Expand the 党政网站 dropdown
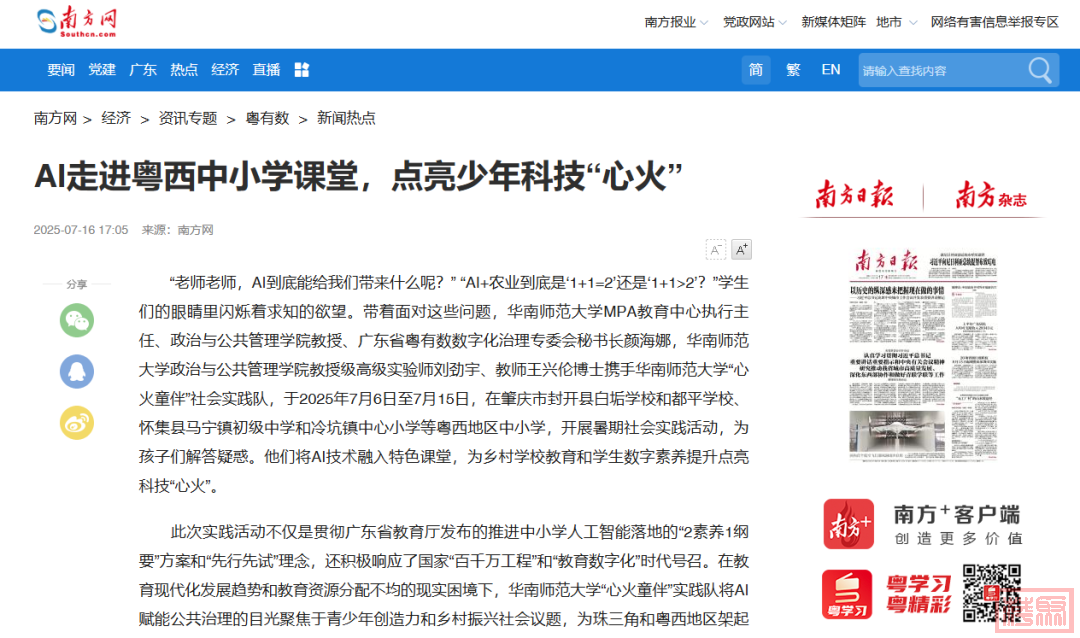This screenshot has height=638, width=1080. click(755, 22)
